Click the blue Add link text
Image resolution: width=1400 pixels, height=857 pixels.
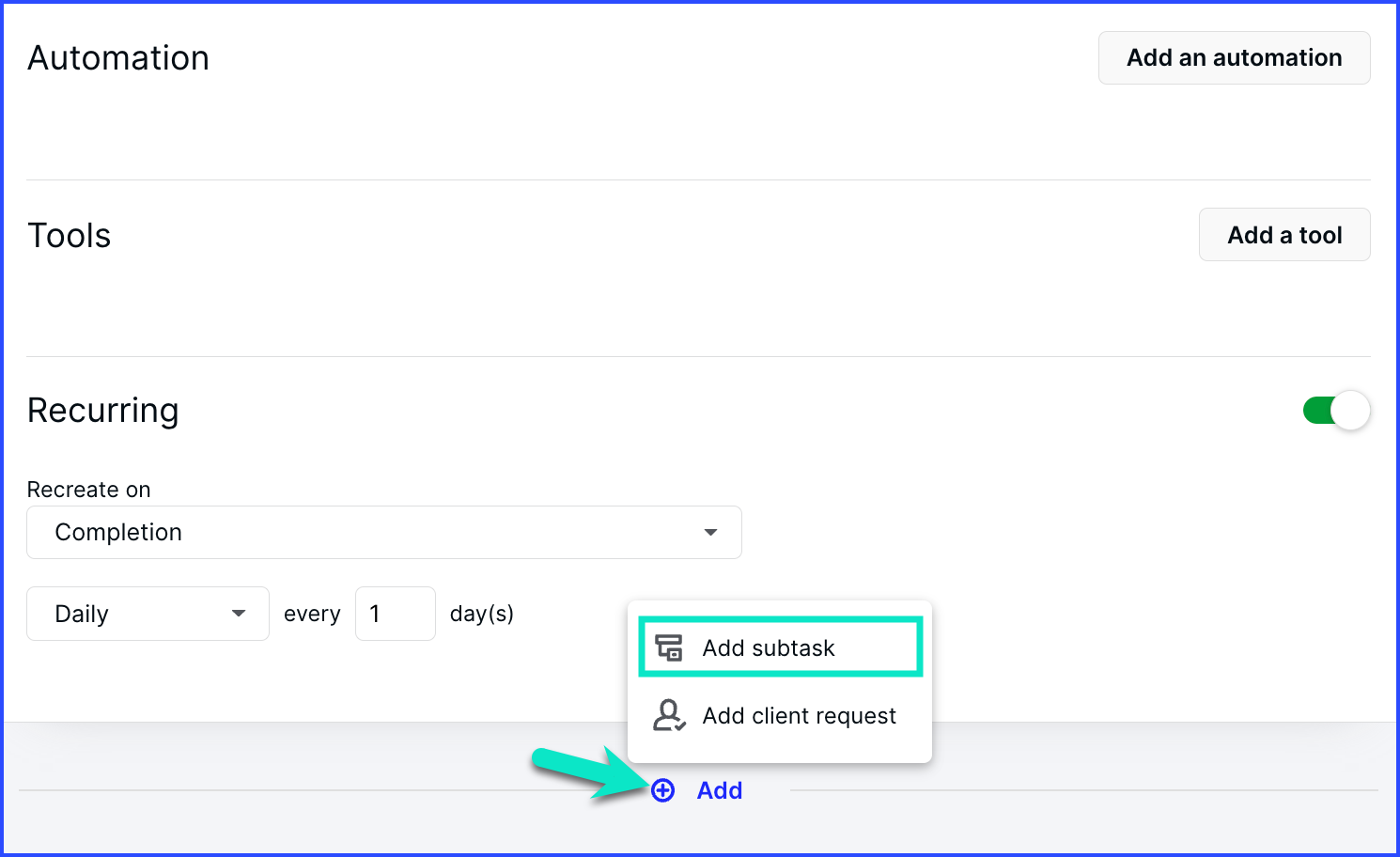pos(720,790)
